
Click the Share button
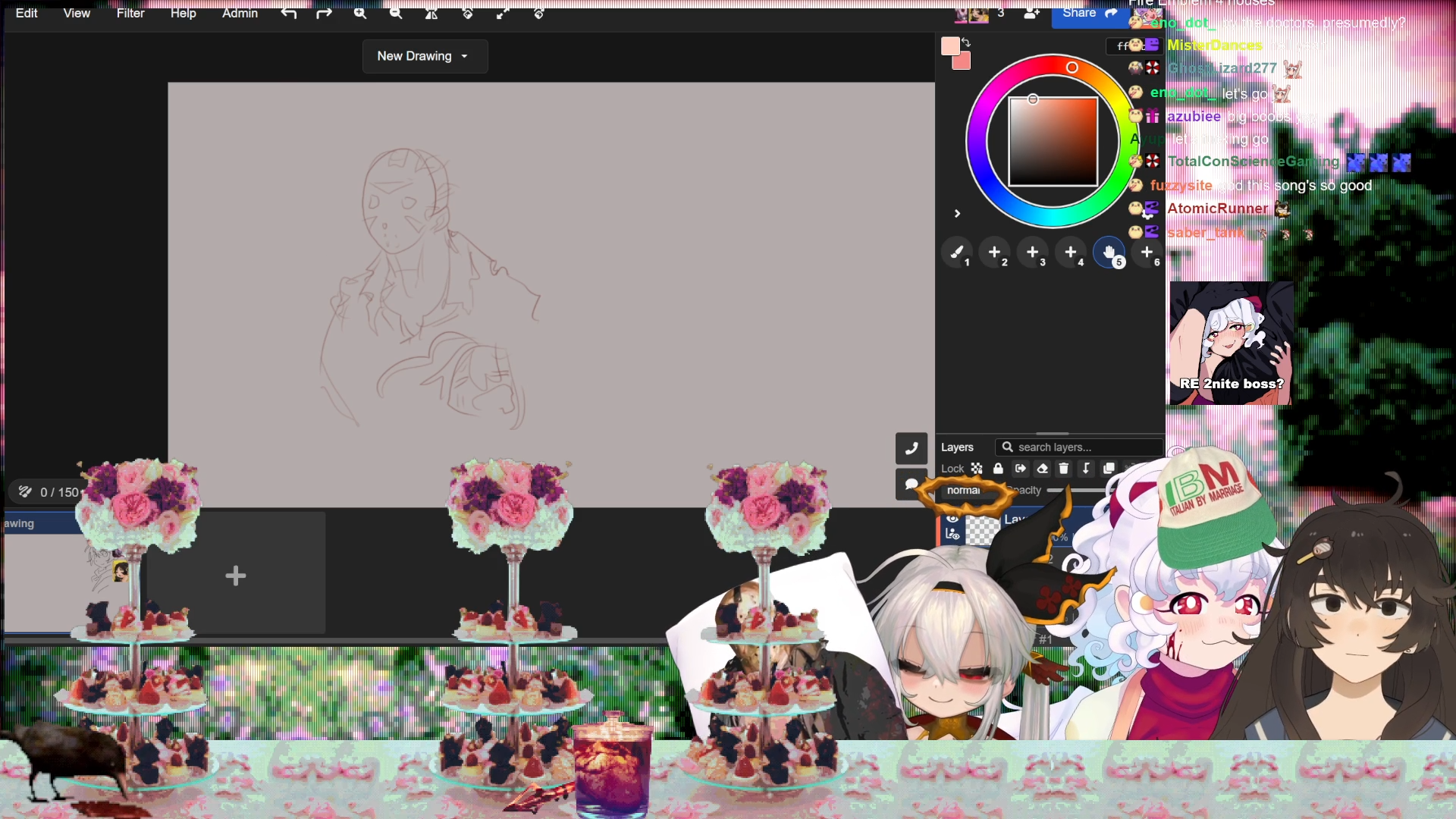1089,13
